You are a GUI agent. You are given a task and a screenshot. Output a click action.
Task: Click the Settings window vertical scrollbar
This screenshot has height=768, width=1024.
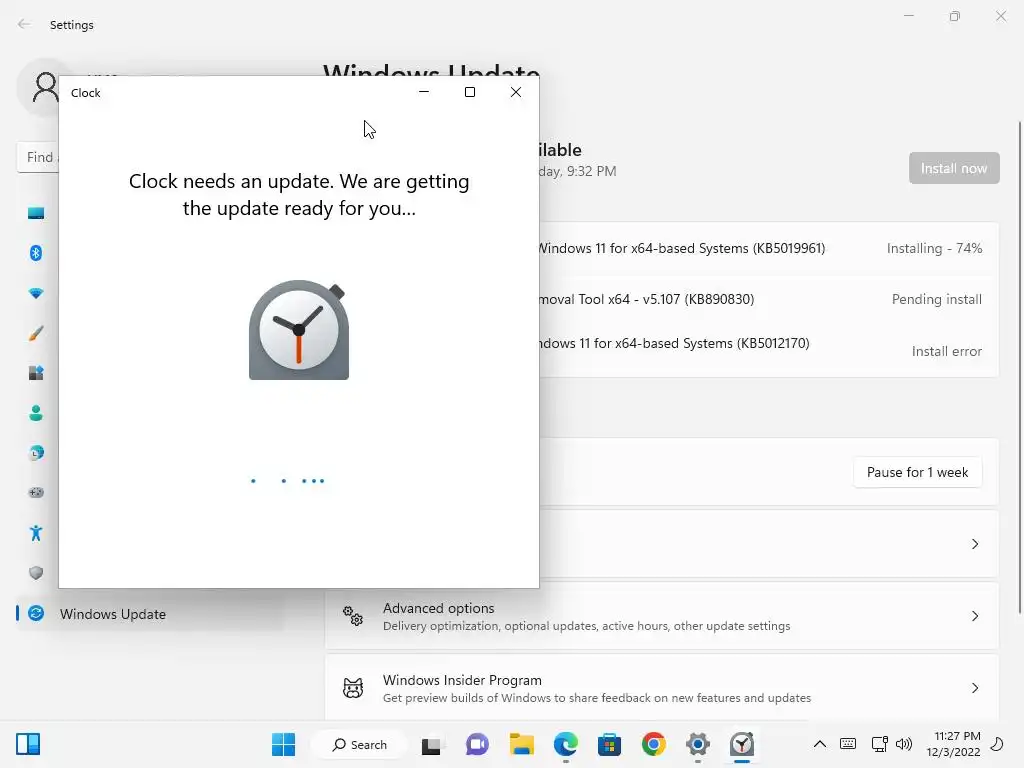pyautogui.click(x=1019, y=367)
